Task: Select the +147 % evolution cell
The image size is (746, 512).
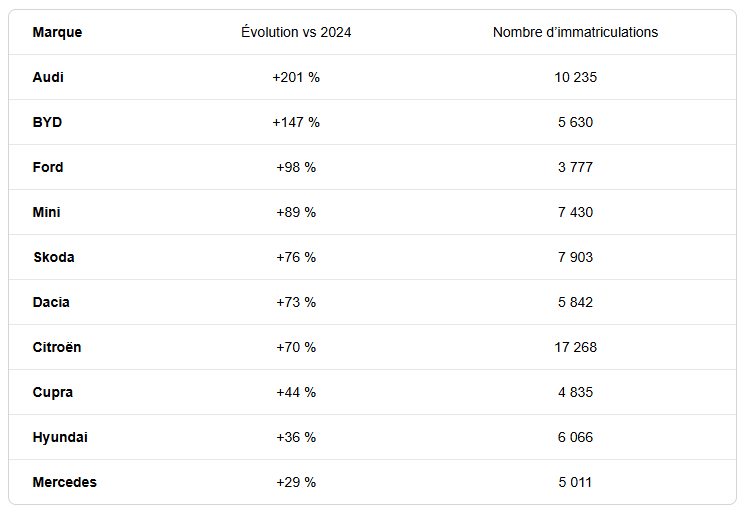Action: pos(296,122)
